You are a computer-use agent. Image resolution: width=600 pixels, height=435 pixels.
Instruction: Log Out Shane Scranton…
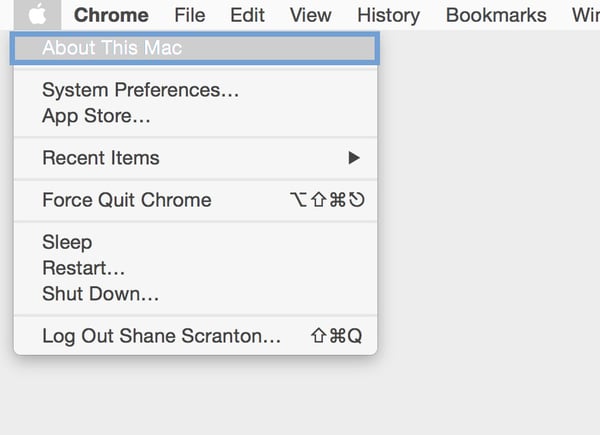point(195,336)
